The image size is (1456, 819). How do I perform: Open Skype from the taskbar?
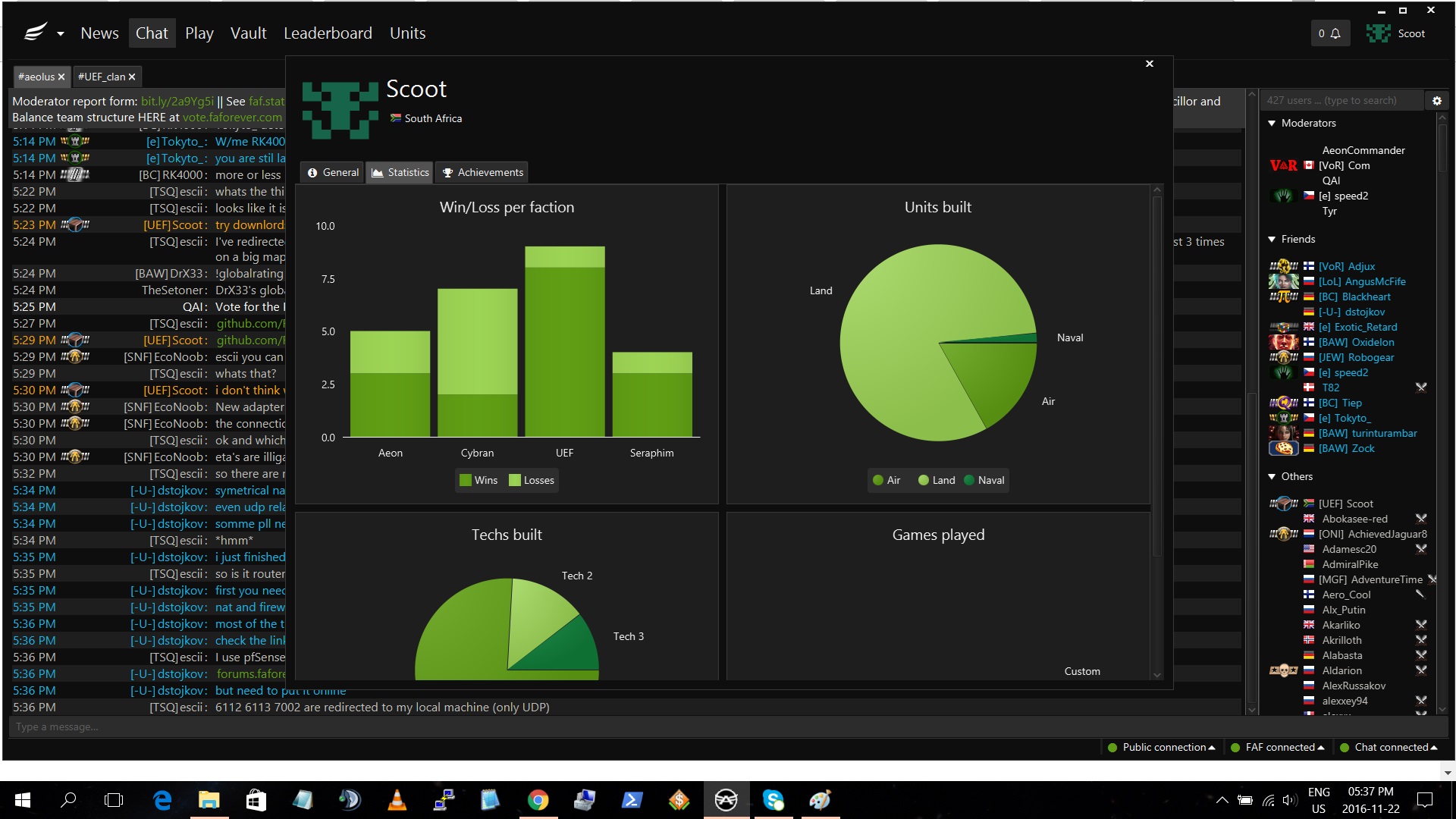[773, 800]
